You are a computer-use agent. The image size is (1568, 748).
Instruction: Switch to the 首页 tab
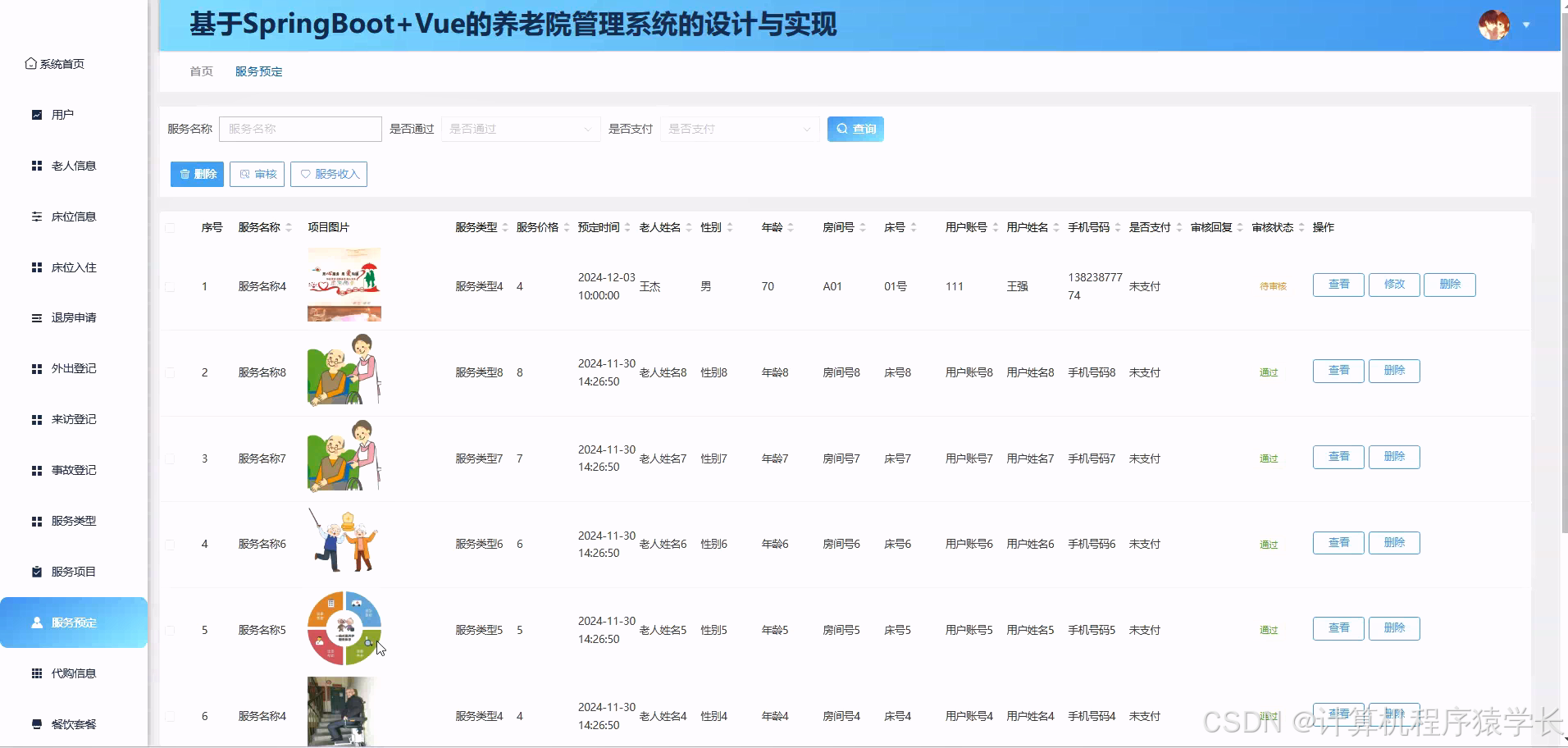(x=200, y=71)
